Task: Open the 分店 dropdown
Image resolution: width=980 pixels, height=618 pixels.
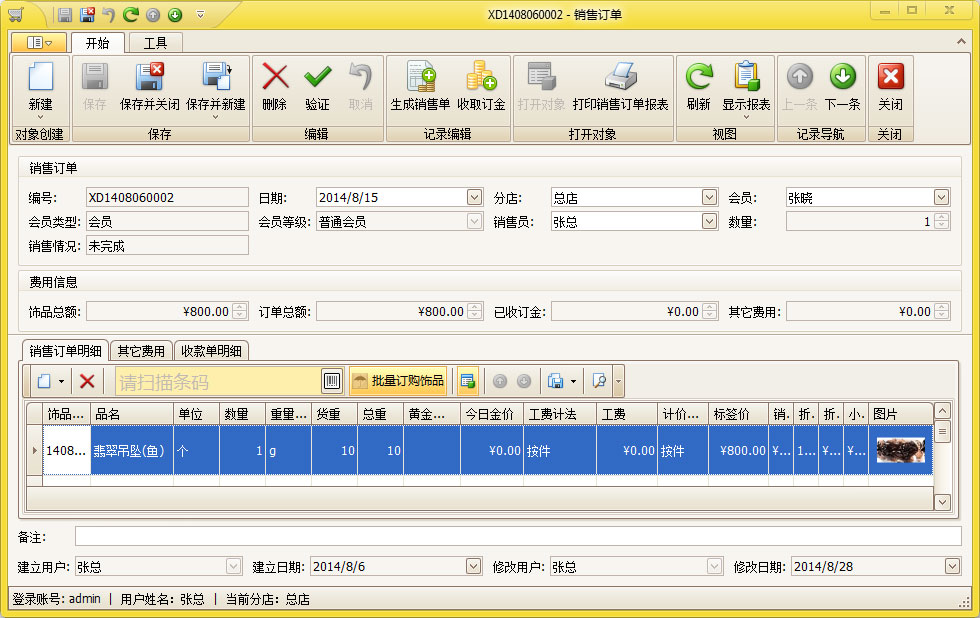Action: click(709, 197)
